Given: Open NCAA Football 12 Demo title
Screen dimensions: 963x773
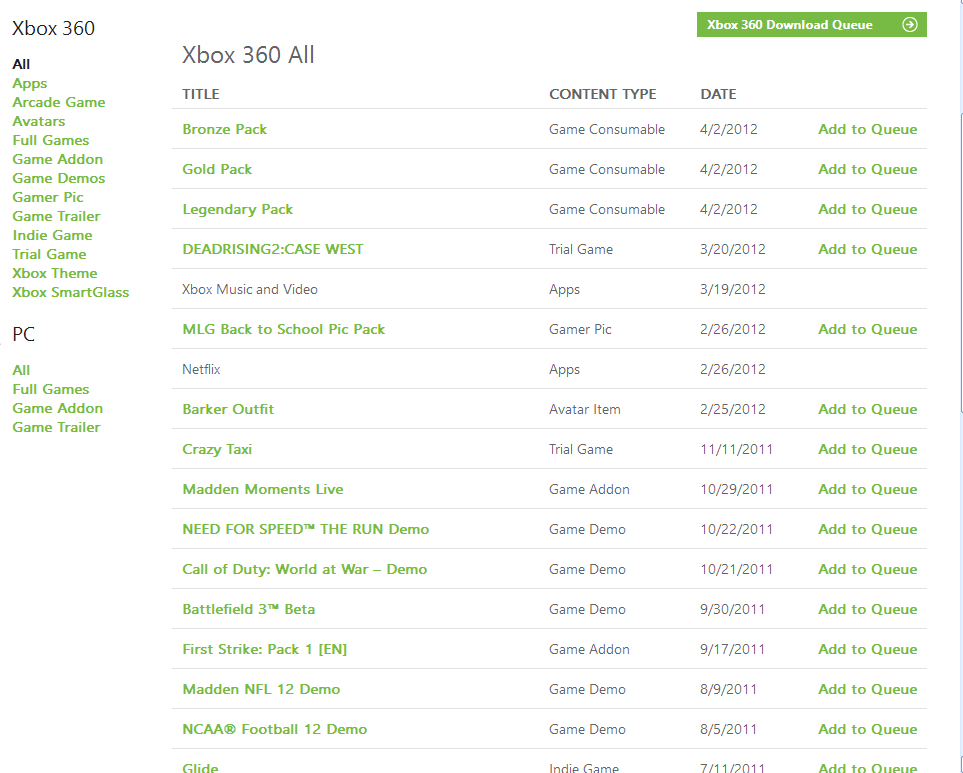Looking at the screenshot, I should [x=275, y=729].
